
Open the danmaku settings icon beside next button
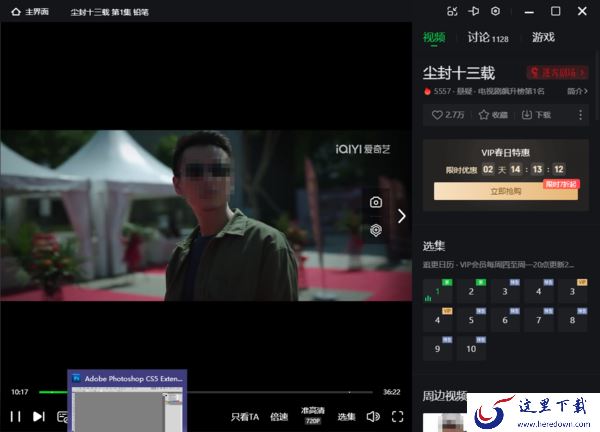pyautogui.click(x=62, y=416)
